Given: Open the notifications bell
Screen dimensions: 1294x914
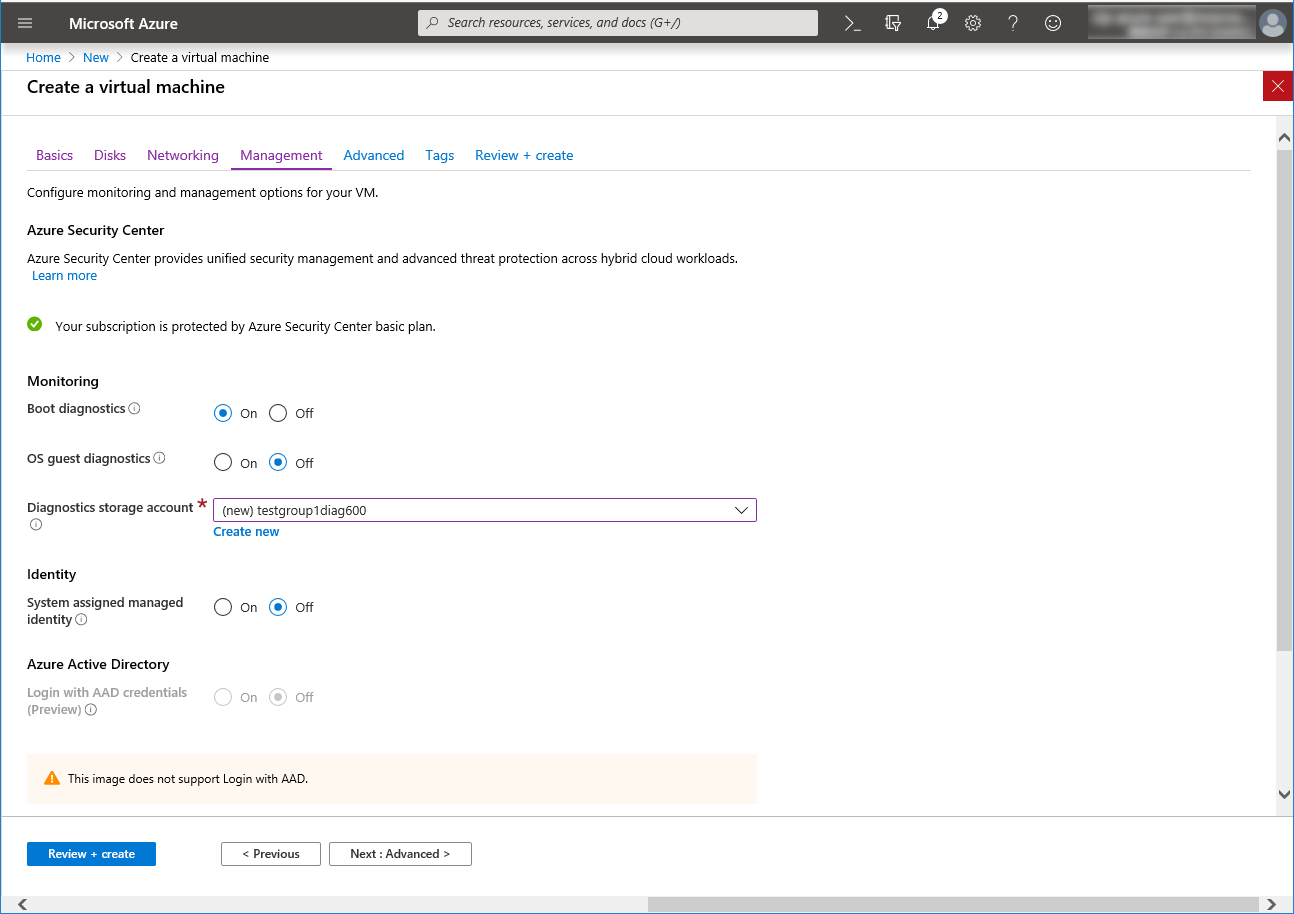Looking at the screenshot, I should pos(933,23).
